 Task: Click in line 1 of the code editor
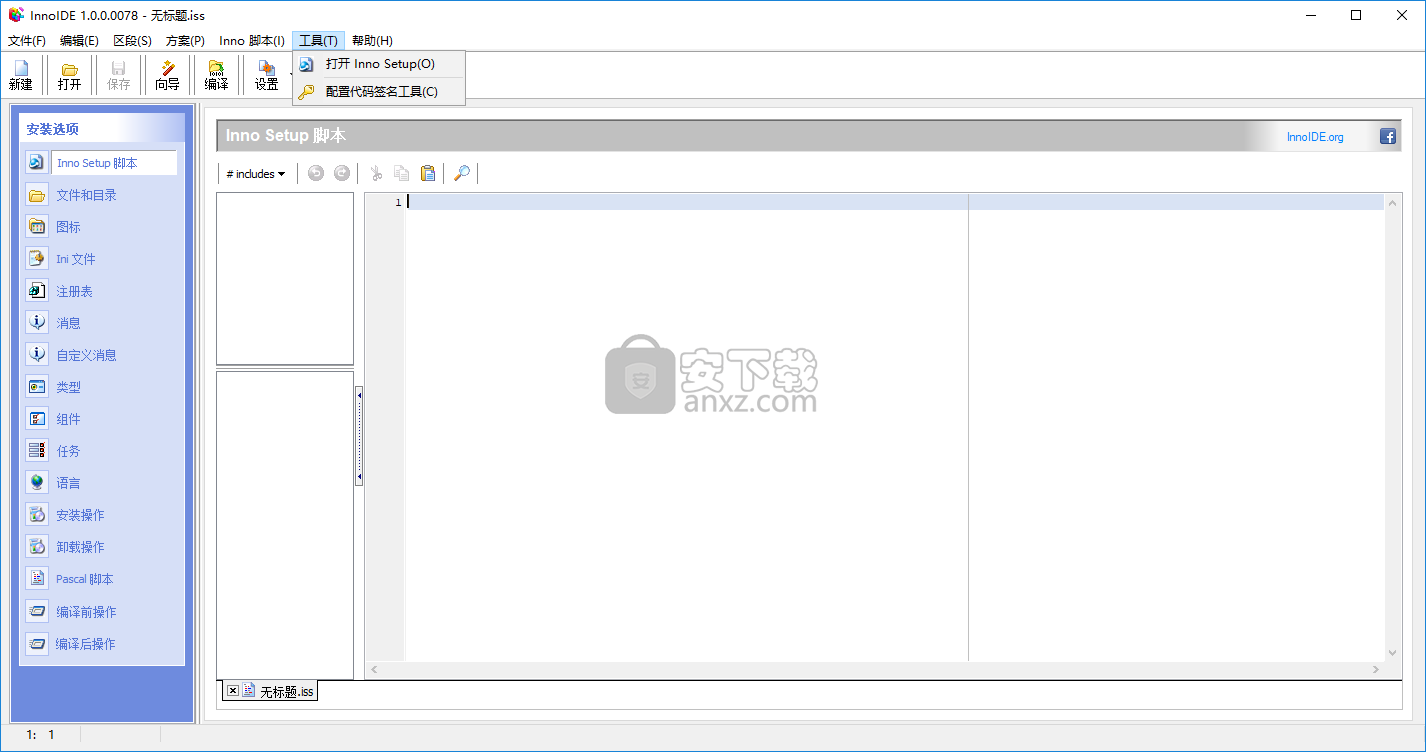pyautogui.click(x=895, y=202)
